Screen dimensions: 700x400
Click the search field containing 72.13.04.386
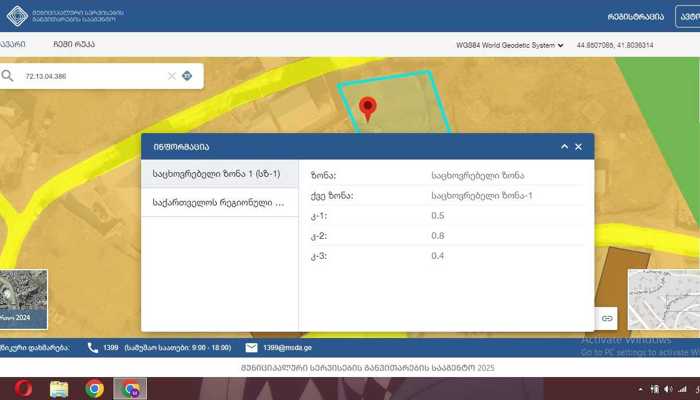tap(90, 76)
